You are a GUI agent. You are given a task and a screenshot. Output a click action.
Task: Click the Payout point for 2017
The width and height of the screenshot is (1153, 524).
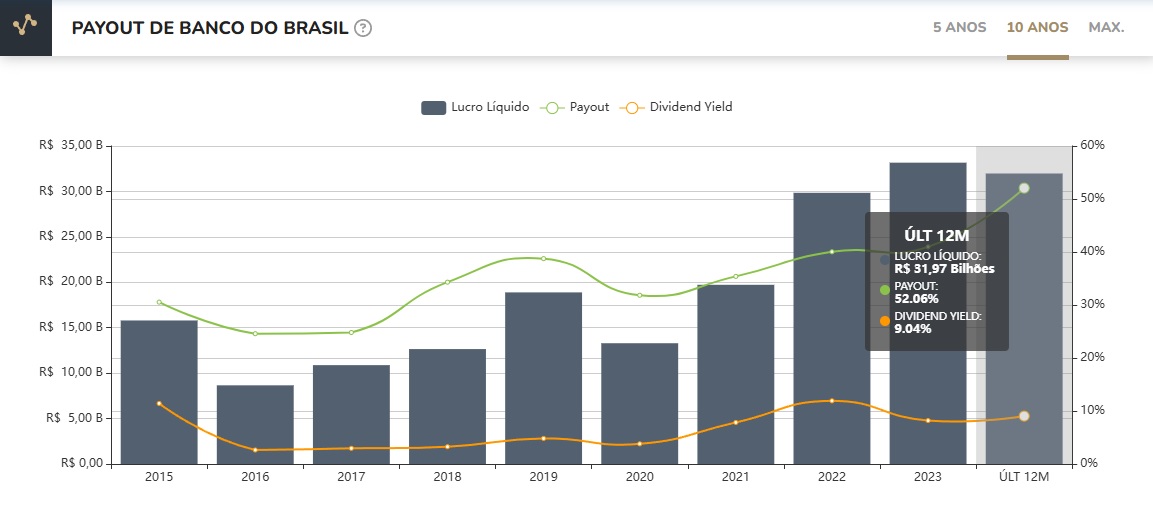point(351,332)
